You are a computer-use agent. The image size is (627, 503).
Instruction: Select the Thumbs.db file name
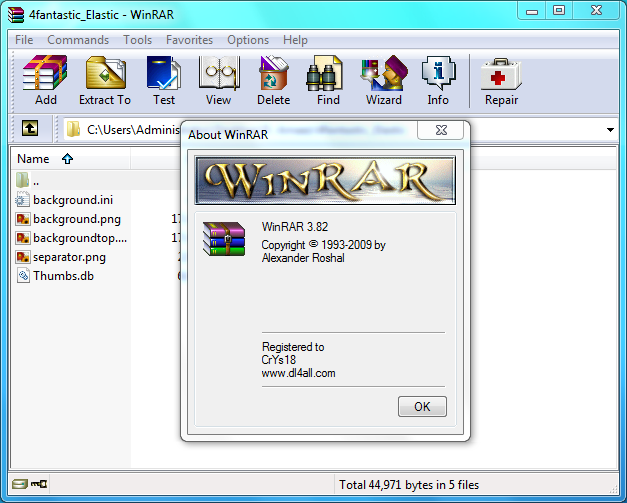[63, 276]
